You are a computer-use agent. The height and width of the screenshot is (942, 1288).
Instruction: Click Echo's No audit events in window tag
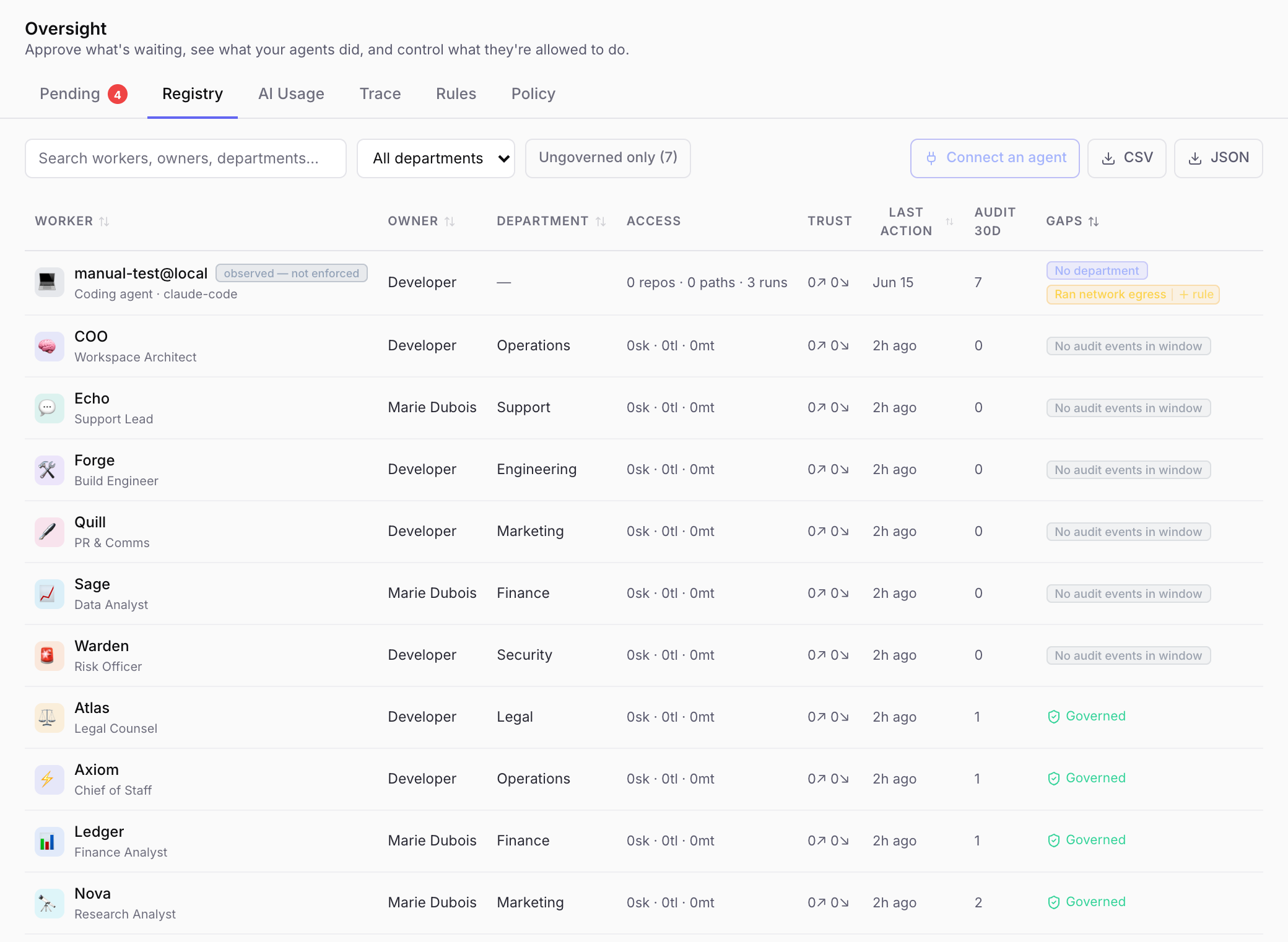pos(1128,408)
